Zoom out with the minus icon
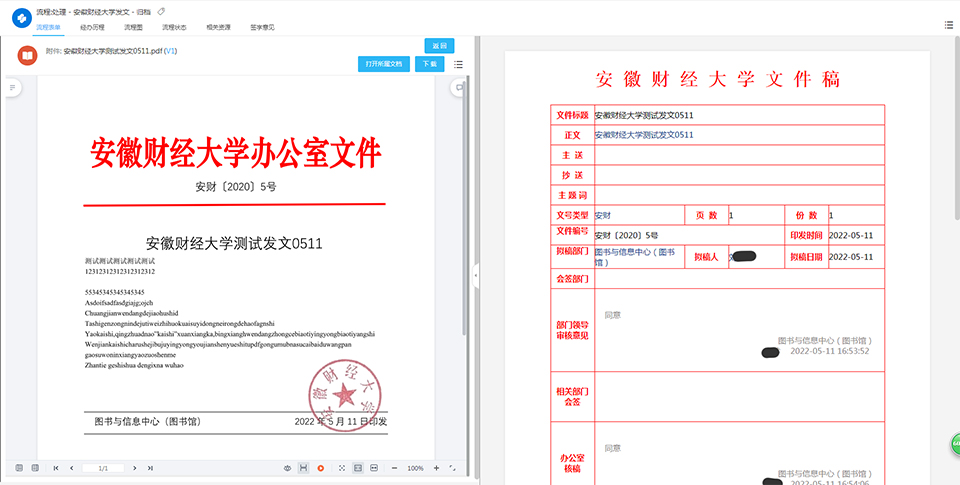 [x=394, y=468]
